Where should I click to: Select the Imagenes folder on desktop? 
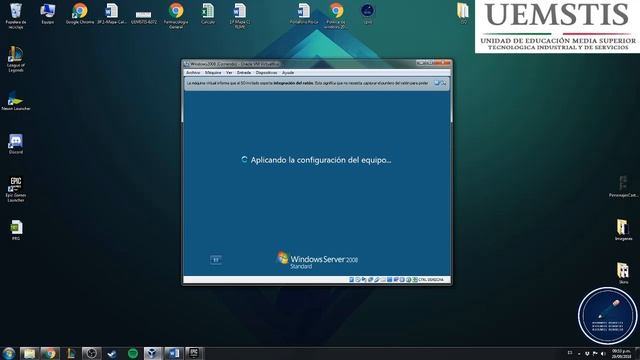pos(623,230)
